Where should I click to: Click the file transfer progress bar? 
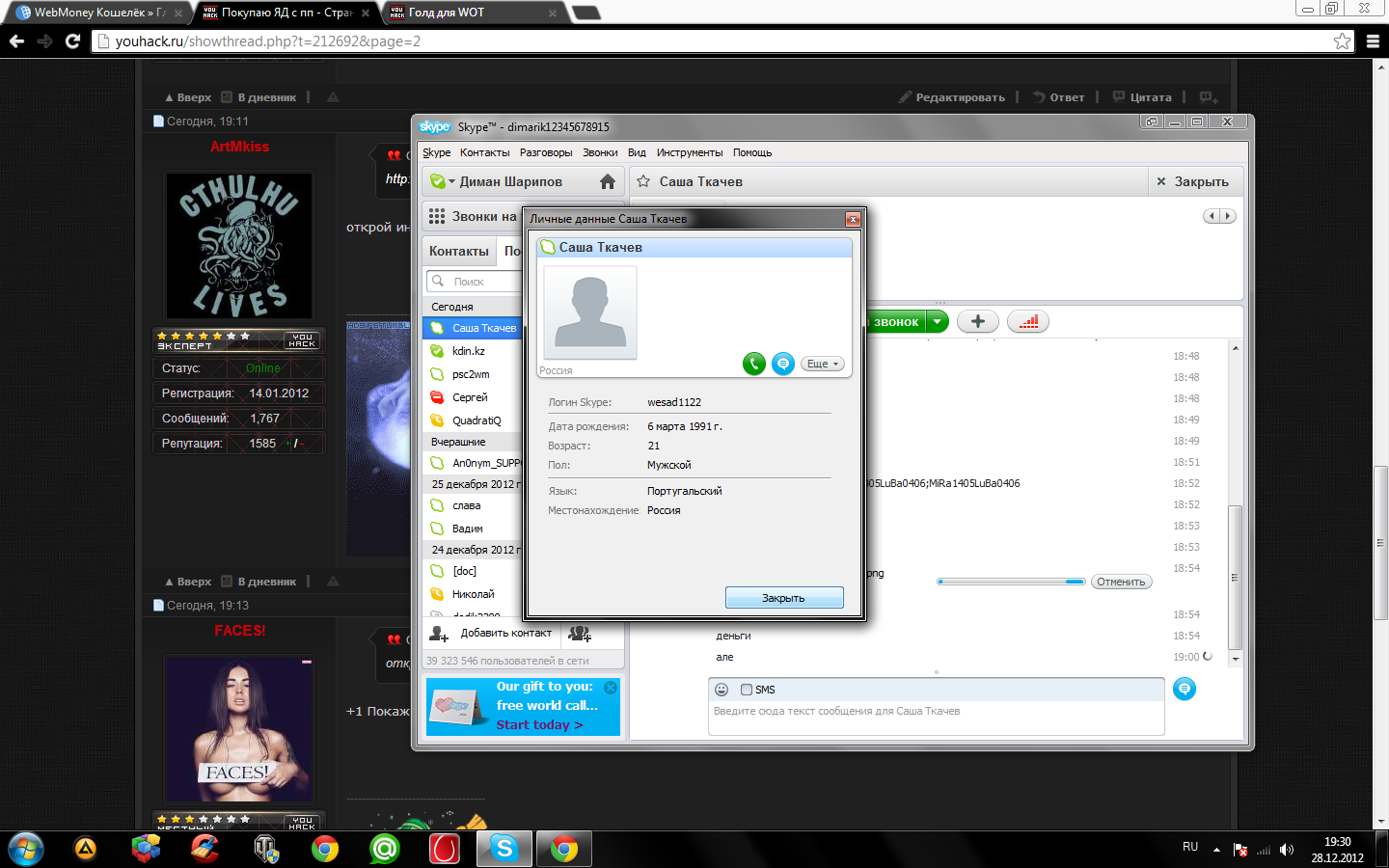[1011, 582]
